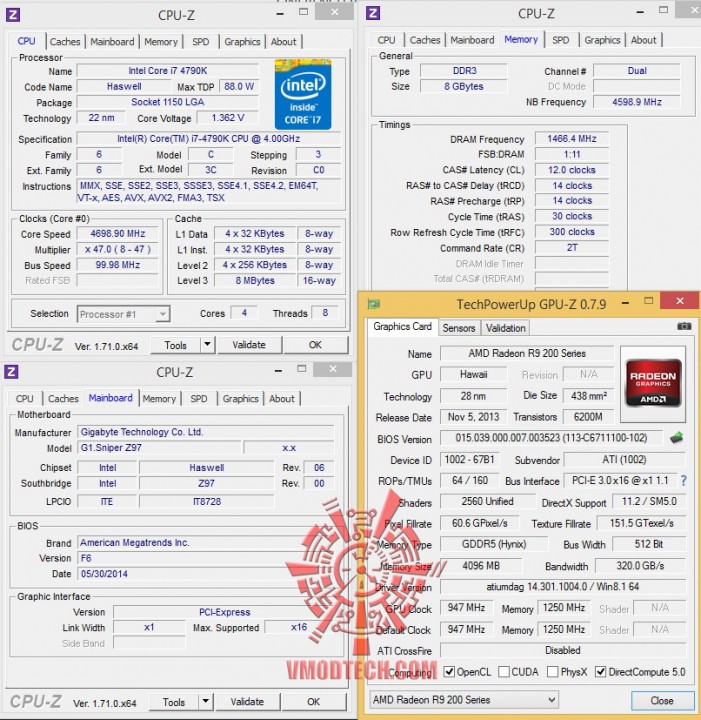Screen dimensions: 701x720
Task: Maximize the CPU-Z Mainboard window
Action: pyautogui.click(x=302, y=368)
